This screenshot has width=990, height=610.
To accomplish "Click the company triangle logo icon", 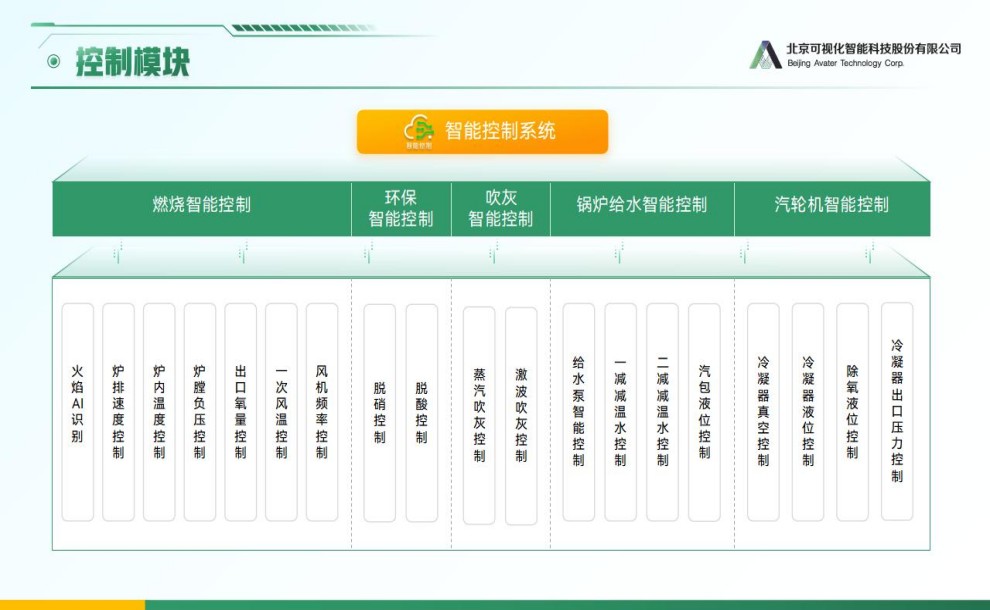I will coord(766,55).
